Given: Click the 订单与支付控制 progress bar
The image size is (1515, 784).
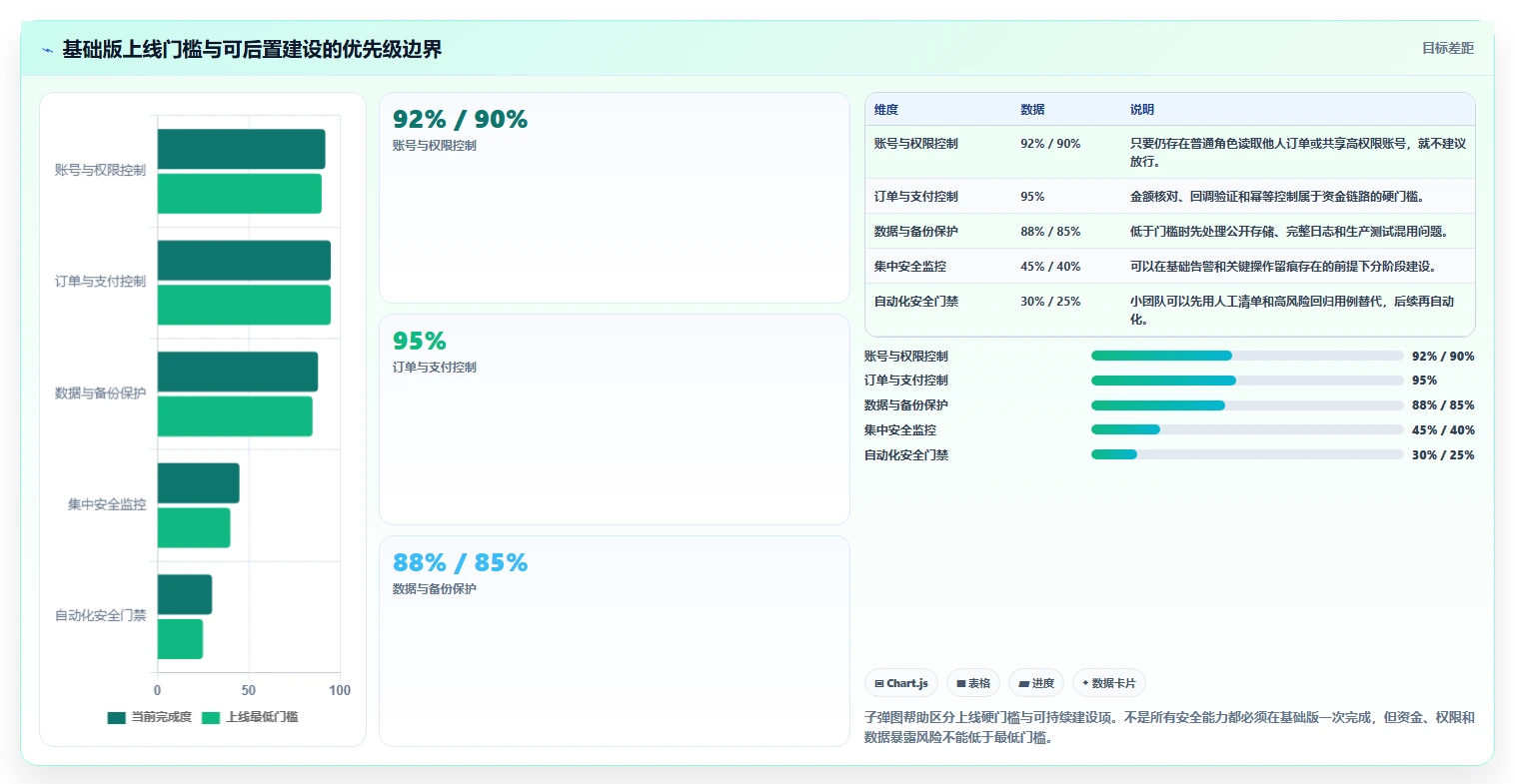Looking at the screenshot, I should 1247,381.
